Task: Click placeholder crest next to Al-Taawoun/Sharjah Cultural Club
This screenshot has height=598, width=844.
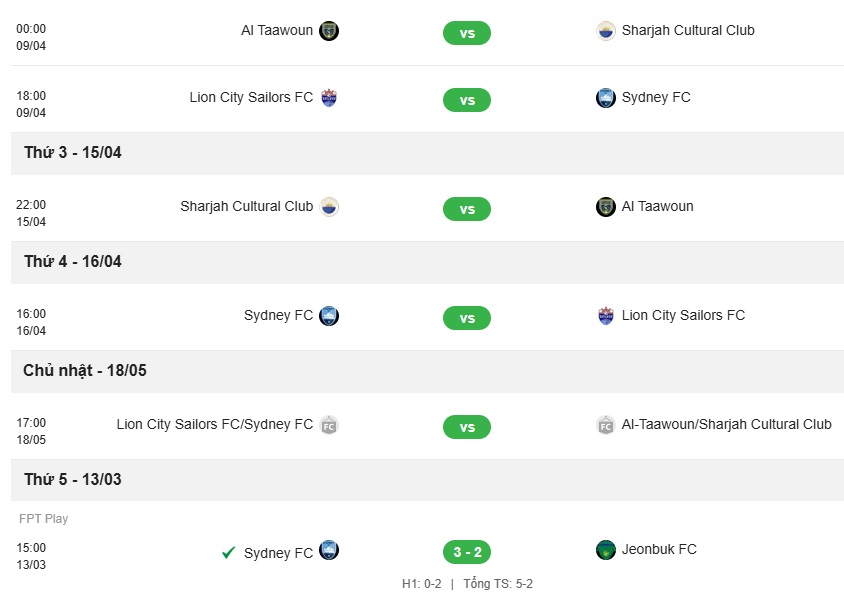Action: click(x=606, y=425)
